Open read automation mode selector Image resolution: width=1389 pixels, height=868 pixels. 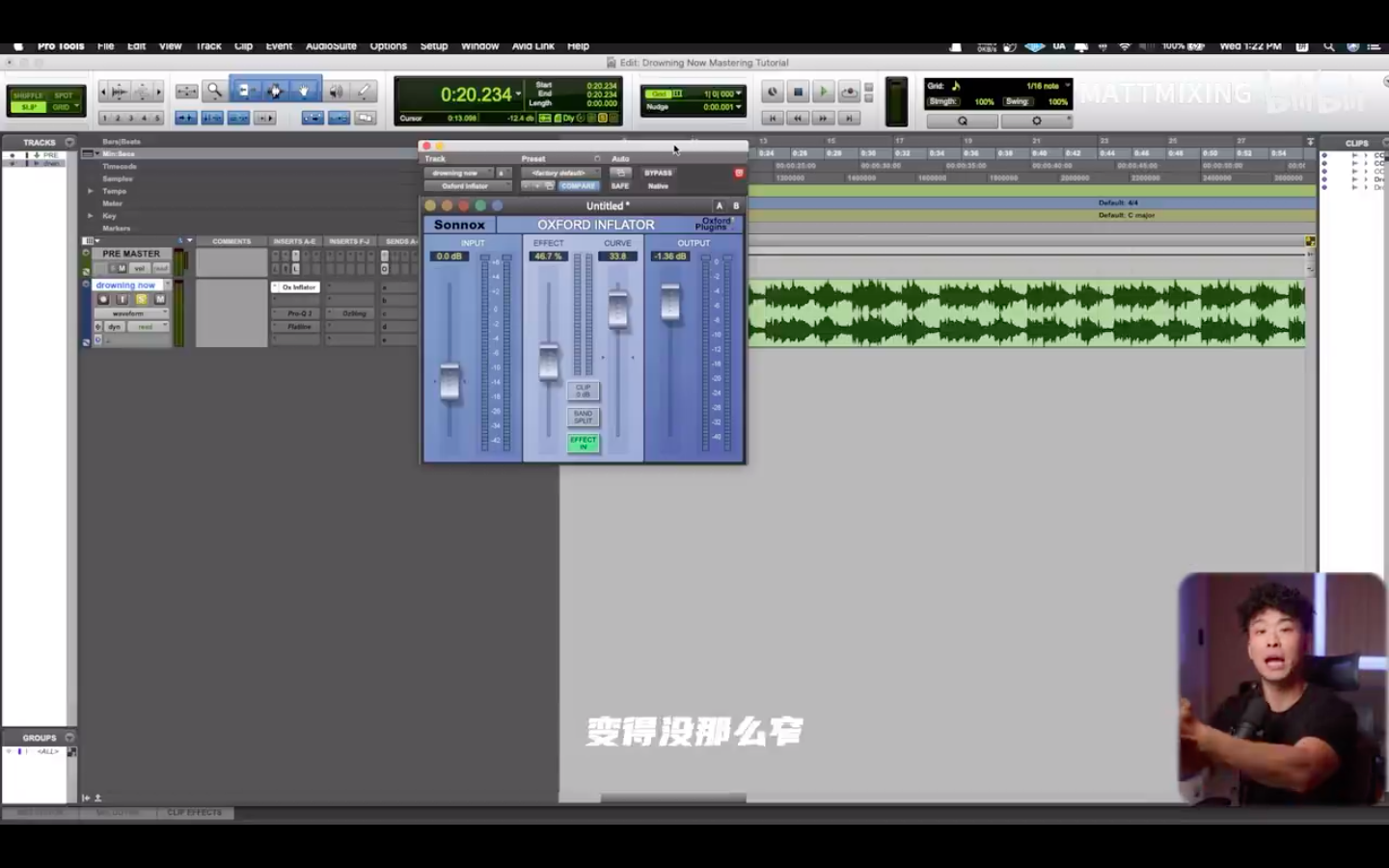point(148,327)
